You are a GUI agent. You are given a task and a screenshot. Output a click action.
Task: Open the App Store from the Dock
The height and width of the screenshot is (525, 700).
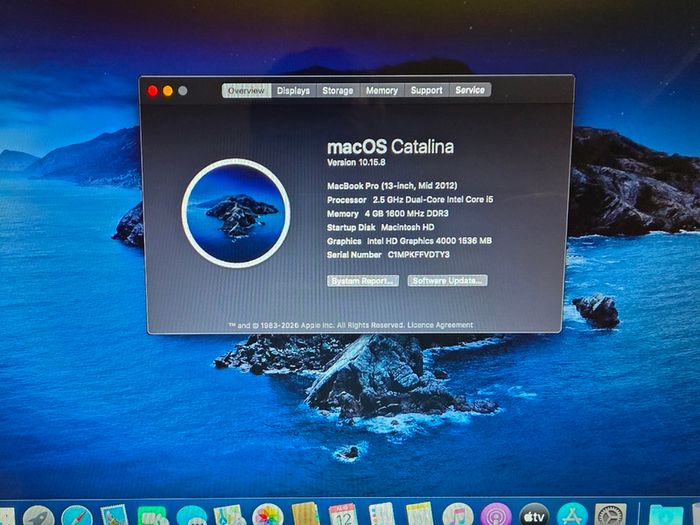coord(572,516)
